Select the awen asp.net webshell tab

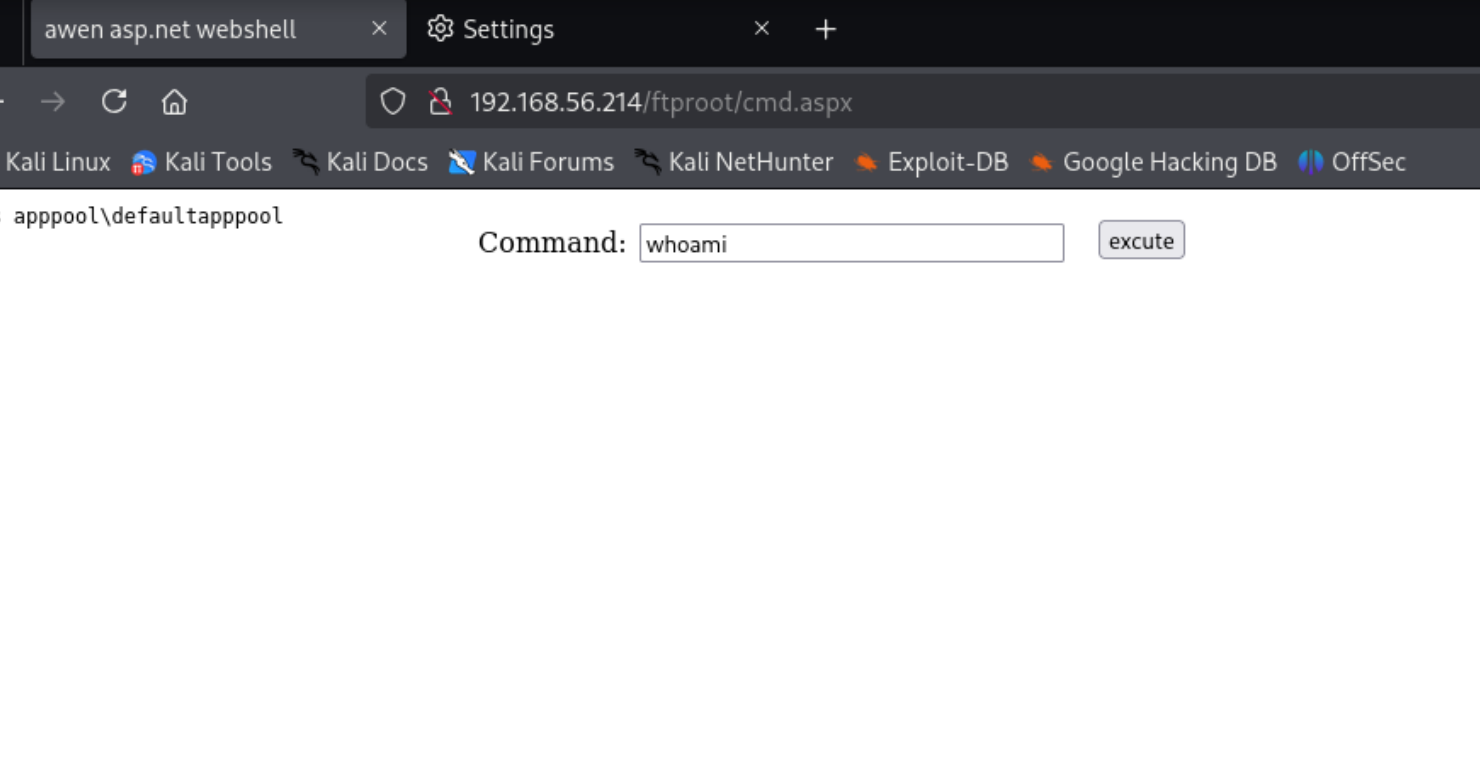[x=170, y=29]
